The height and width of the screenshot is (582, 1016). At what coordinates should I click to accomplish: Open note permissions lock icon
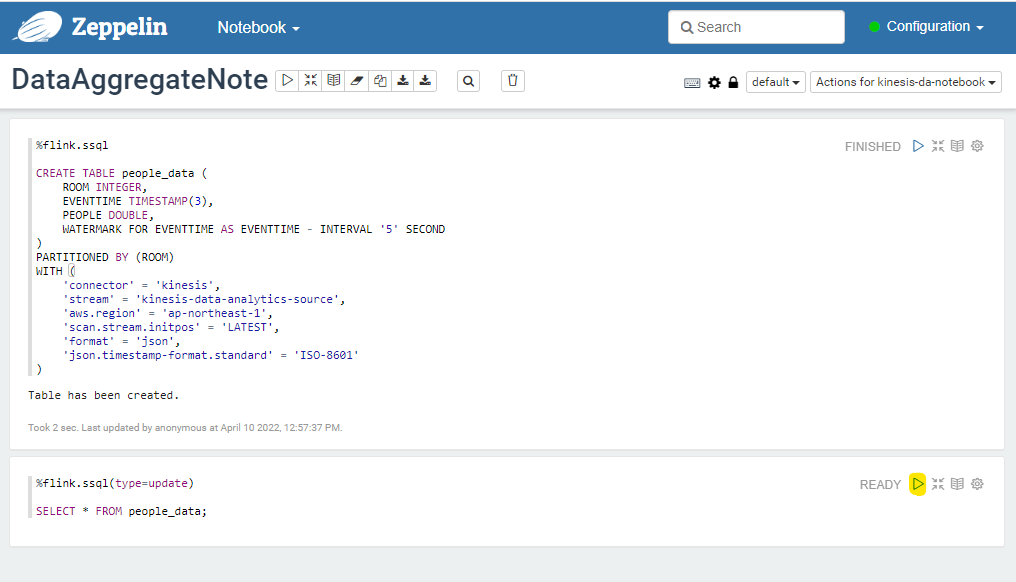(733, 82)
